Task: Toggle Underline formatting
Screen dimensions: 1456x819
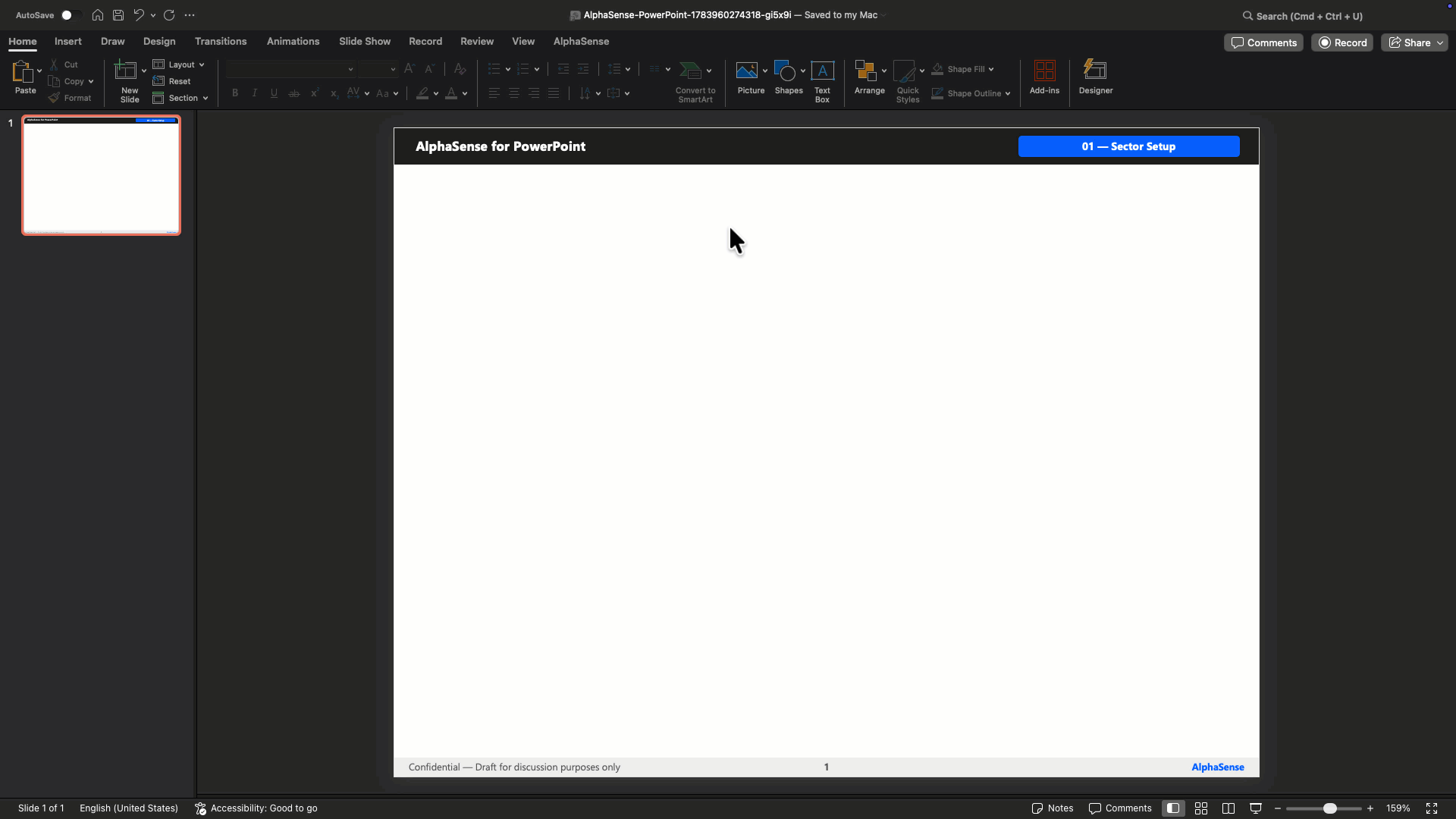Action: [274, 93]
